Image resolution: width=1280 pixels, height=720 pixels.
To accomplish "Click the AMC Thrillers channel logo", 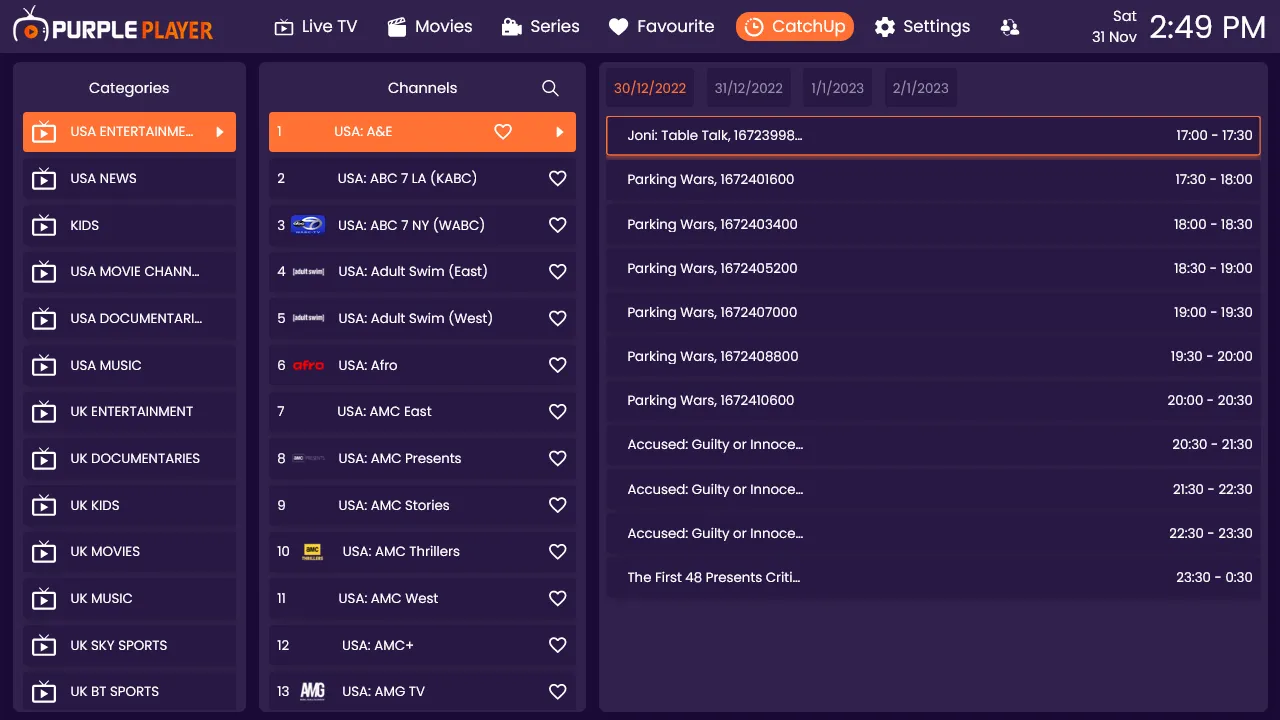I will tap(312, 552).
